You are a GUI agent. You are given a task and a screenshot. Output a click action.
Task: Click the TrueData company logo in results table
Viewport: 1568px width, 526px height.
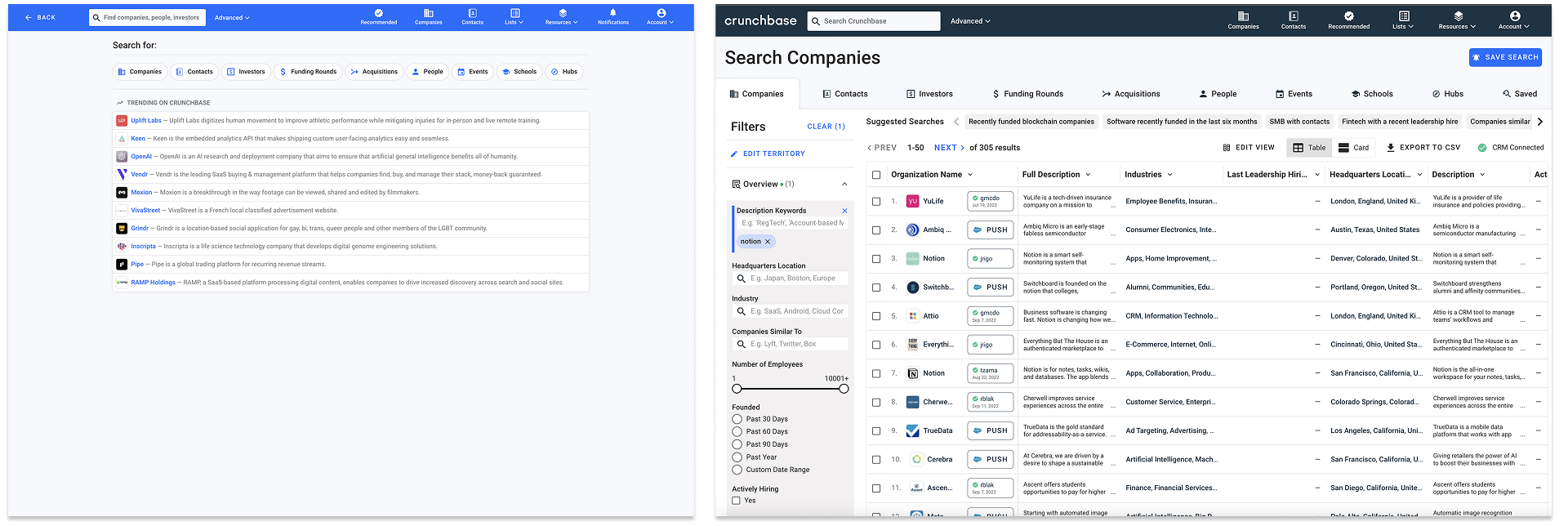pos(913,430)
